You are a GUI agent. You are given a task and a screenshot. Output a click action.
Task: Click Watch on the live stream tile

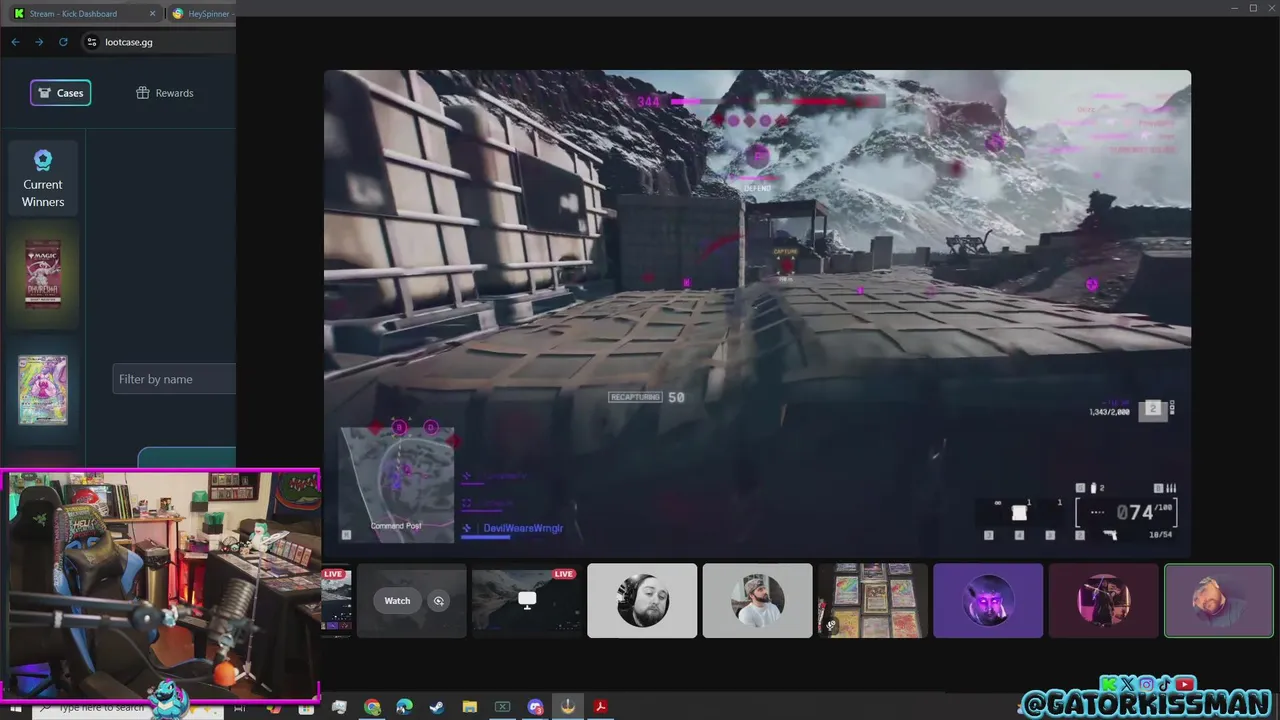pos(397,601)
